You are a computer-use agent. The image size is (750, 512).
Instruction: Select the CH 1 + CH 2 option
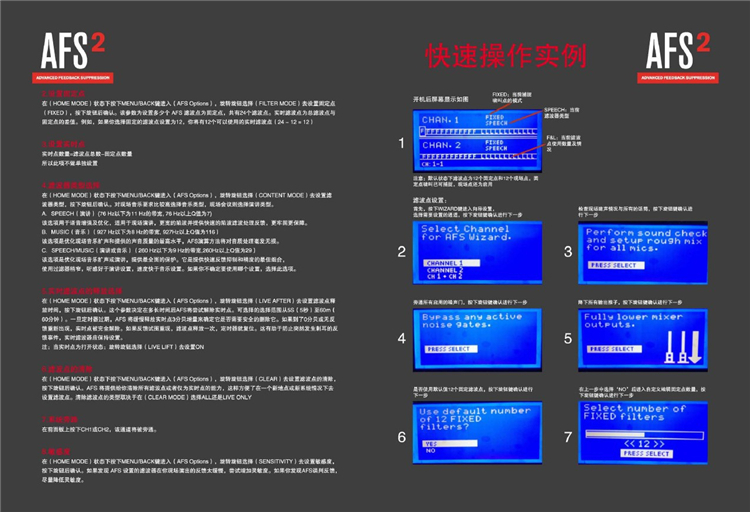444,277
